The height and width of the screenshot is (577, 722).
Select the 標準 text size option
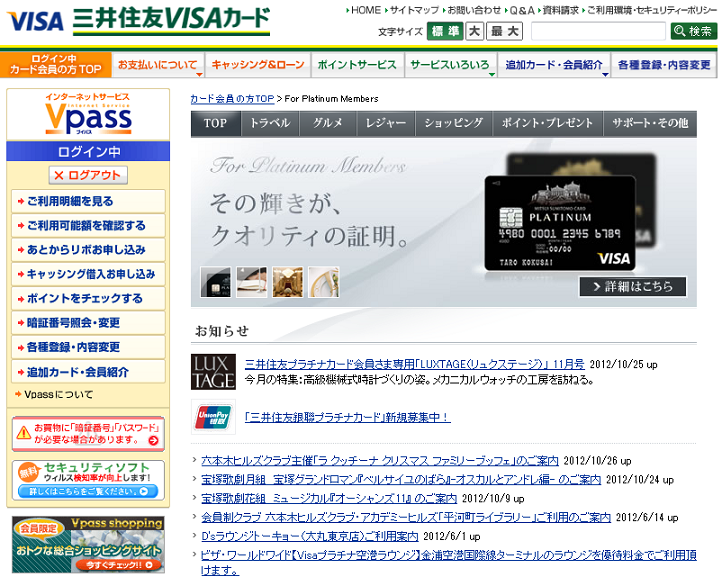click(x=445, y=31)
